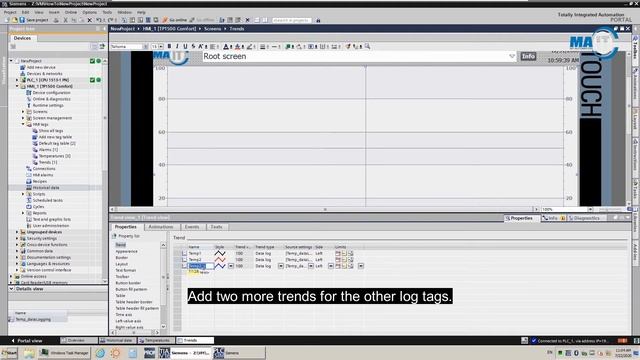Select the Properties tab in inspector
This screenshot has width=640, height=360.
pos(521,218)
